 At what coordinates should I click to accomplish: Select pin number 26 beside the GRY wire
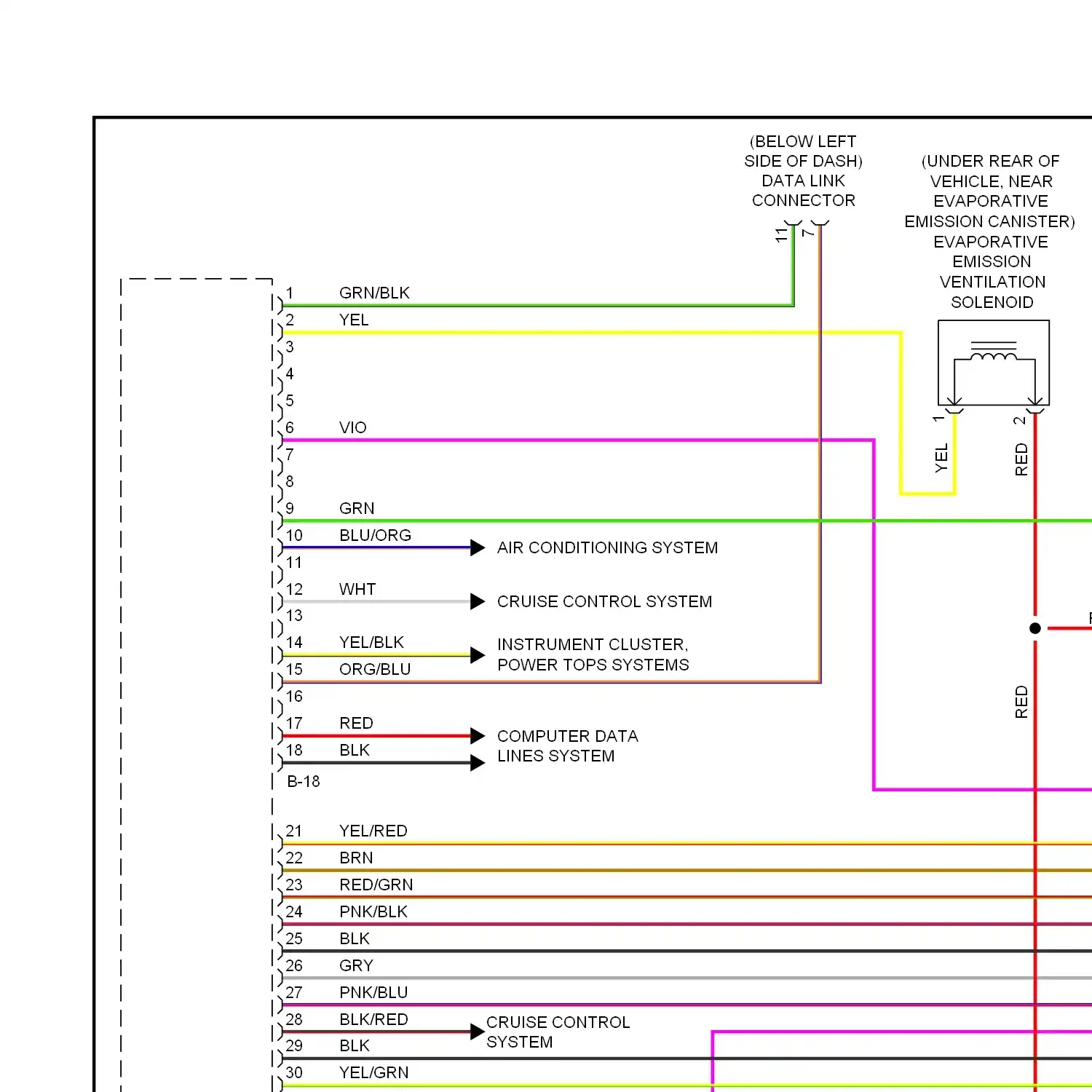(294, 965)
